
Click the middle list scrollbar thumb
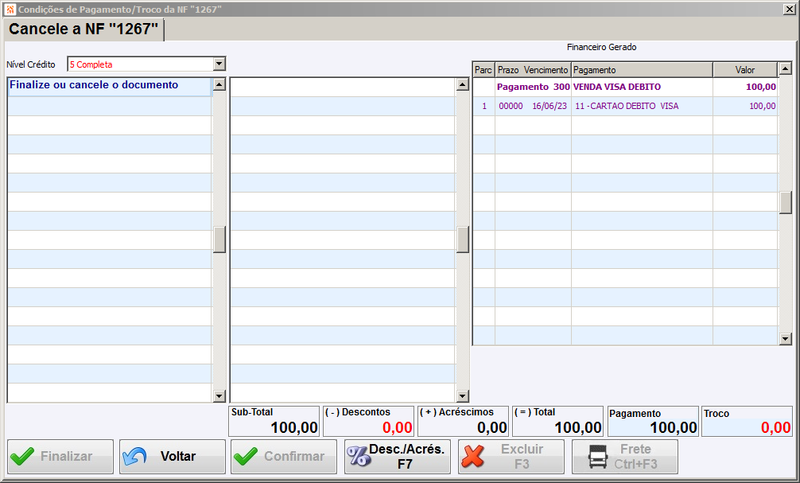[463, 240]
